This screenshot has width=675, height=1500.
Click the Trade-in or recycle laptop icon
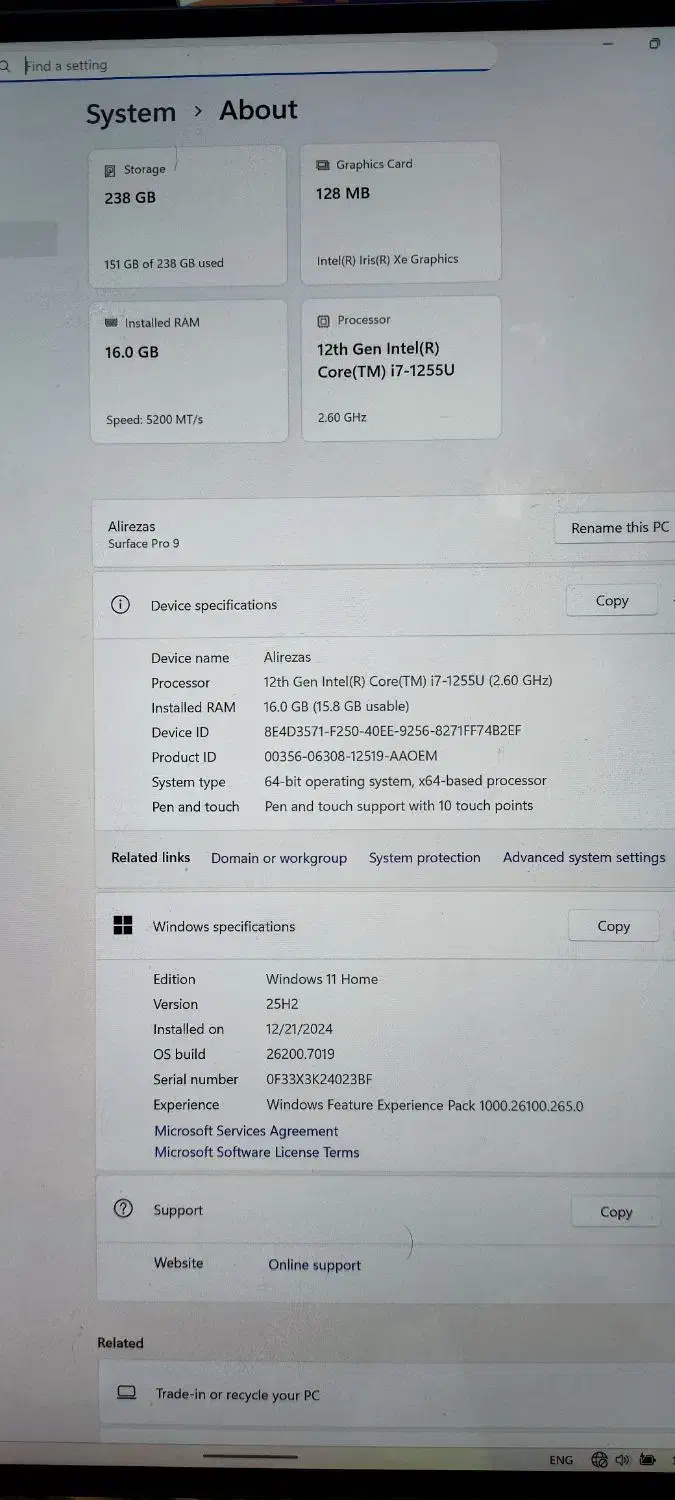pyautogui.click(x=126, y=1393)
